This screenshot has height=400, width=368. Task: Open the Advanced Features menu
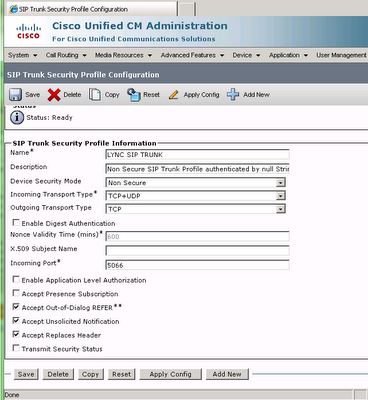[x=192, y=55]
